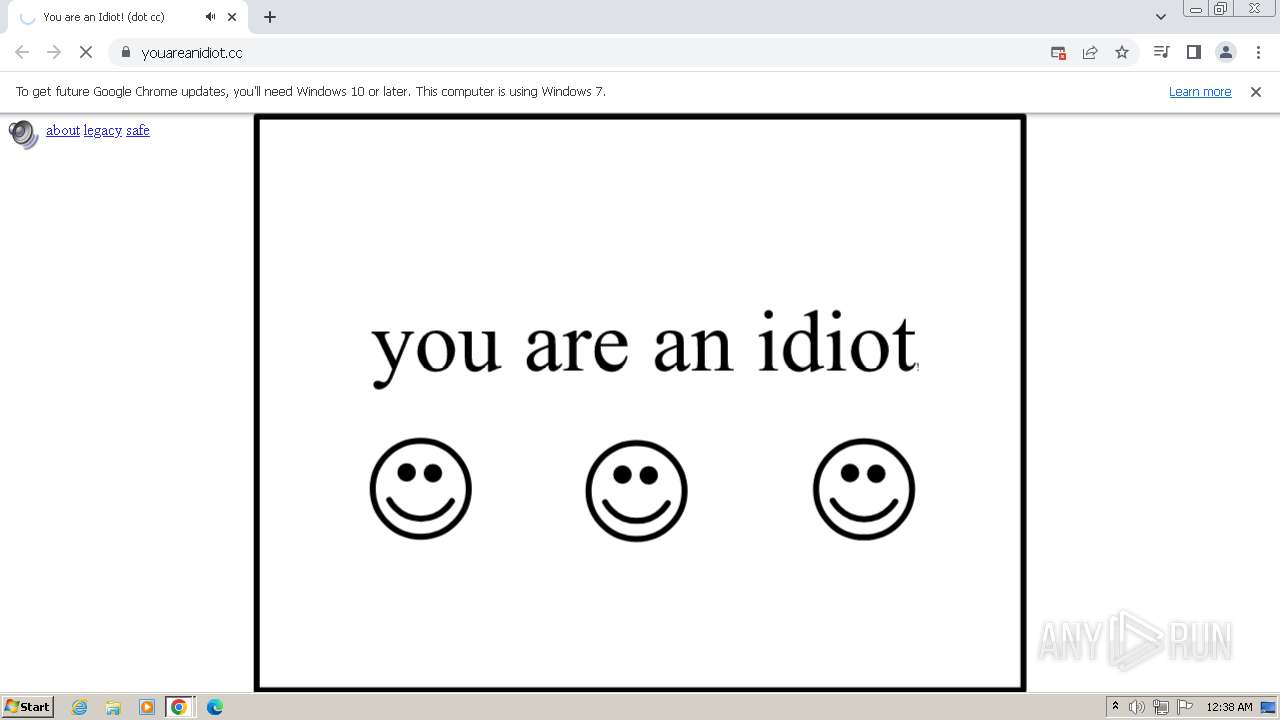Viewport: 1280px width, 720px height.
Task: Close the 'You are an Idiot!' tab
Action: click(232, 17)
